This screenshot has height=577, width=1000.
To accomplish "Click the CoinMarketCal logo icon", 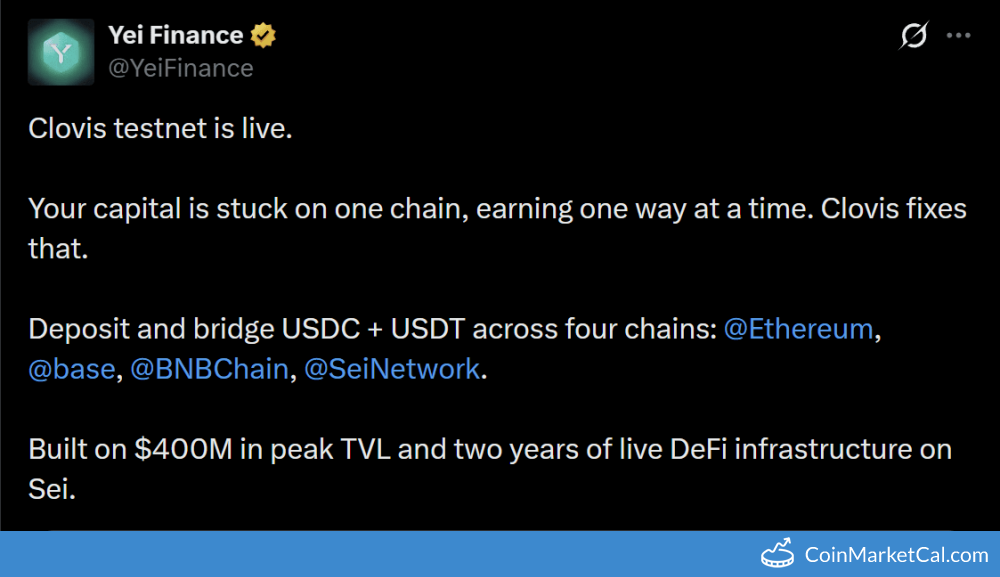I will point(778,554).
